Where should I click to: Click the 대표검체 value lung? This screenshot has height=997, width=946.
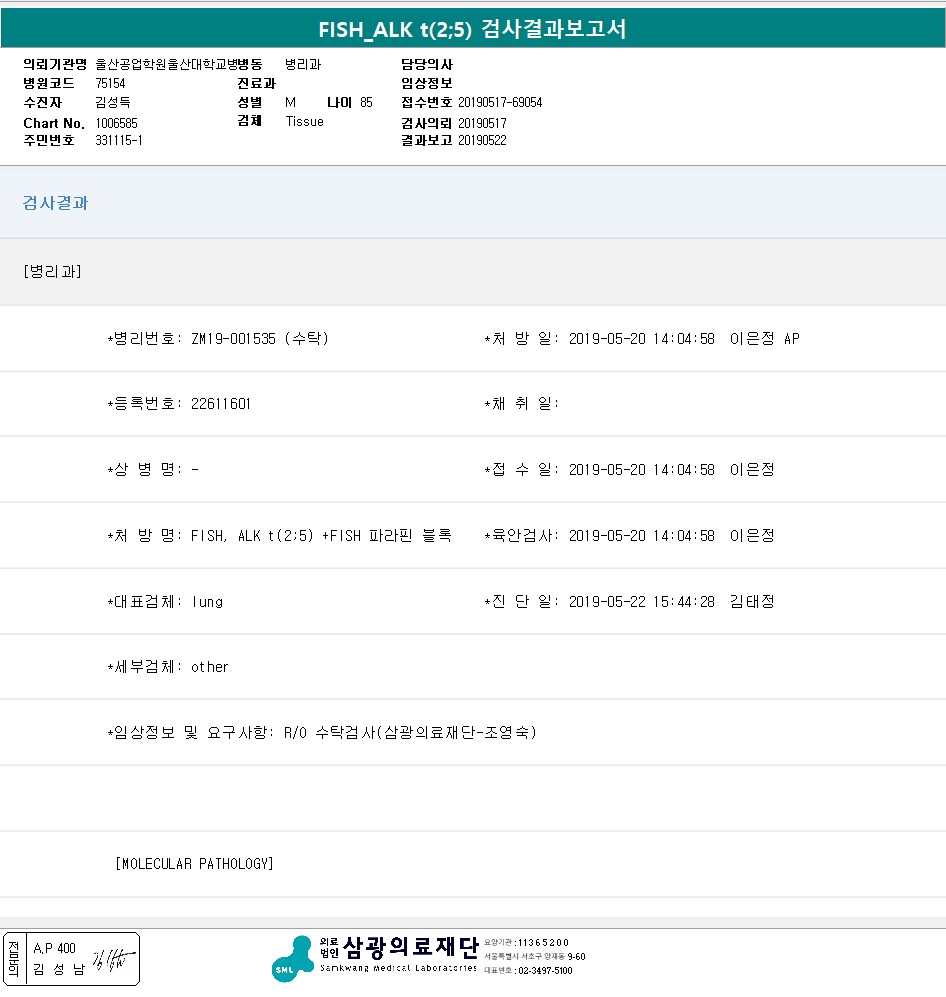[207, 602]
